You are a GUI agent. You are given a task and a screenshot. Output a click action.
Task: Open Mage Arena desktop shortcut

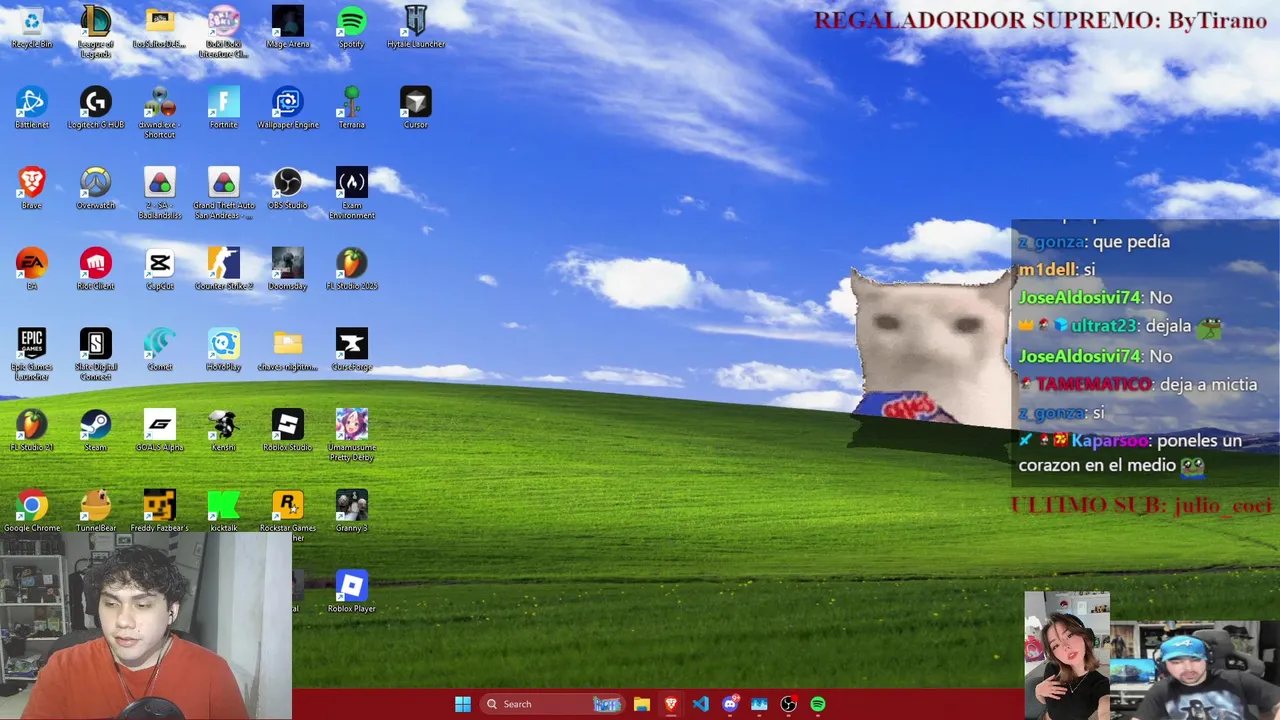pos(288,27)
